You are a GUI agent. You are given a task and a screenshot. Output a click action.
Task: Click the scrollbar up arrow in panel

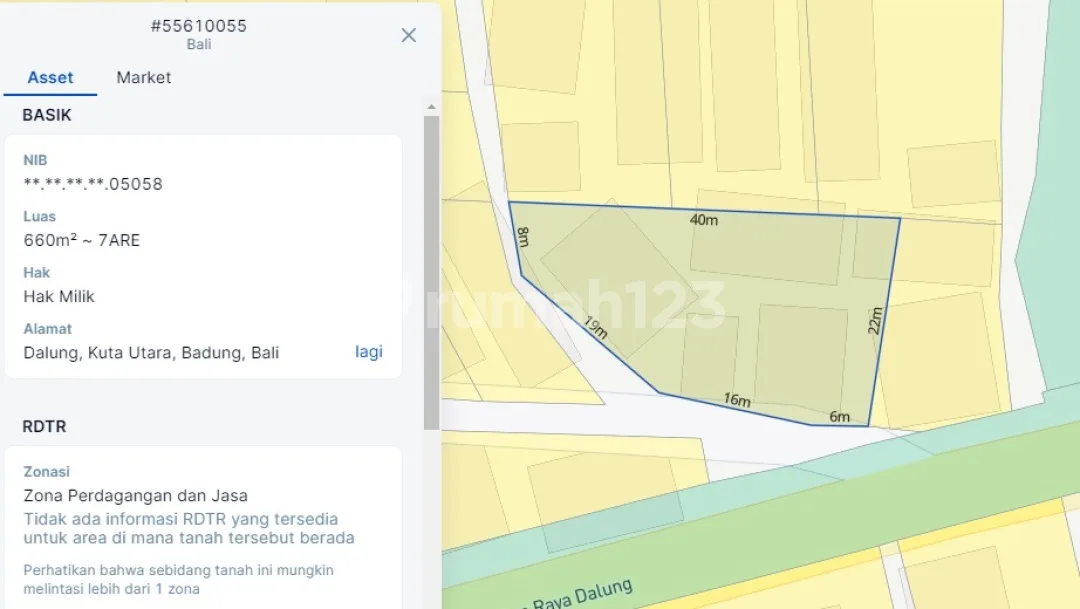point(431,107)
